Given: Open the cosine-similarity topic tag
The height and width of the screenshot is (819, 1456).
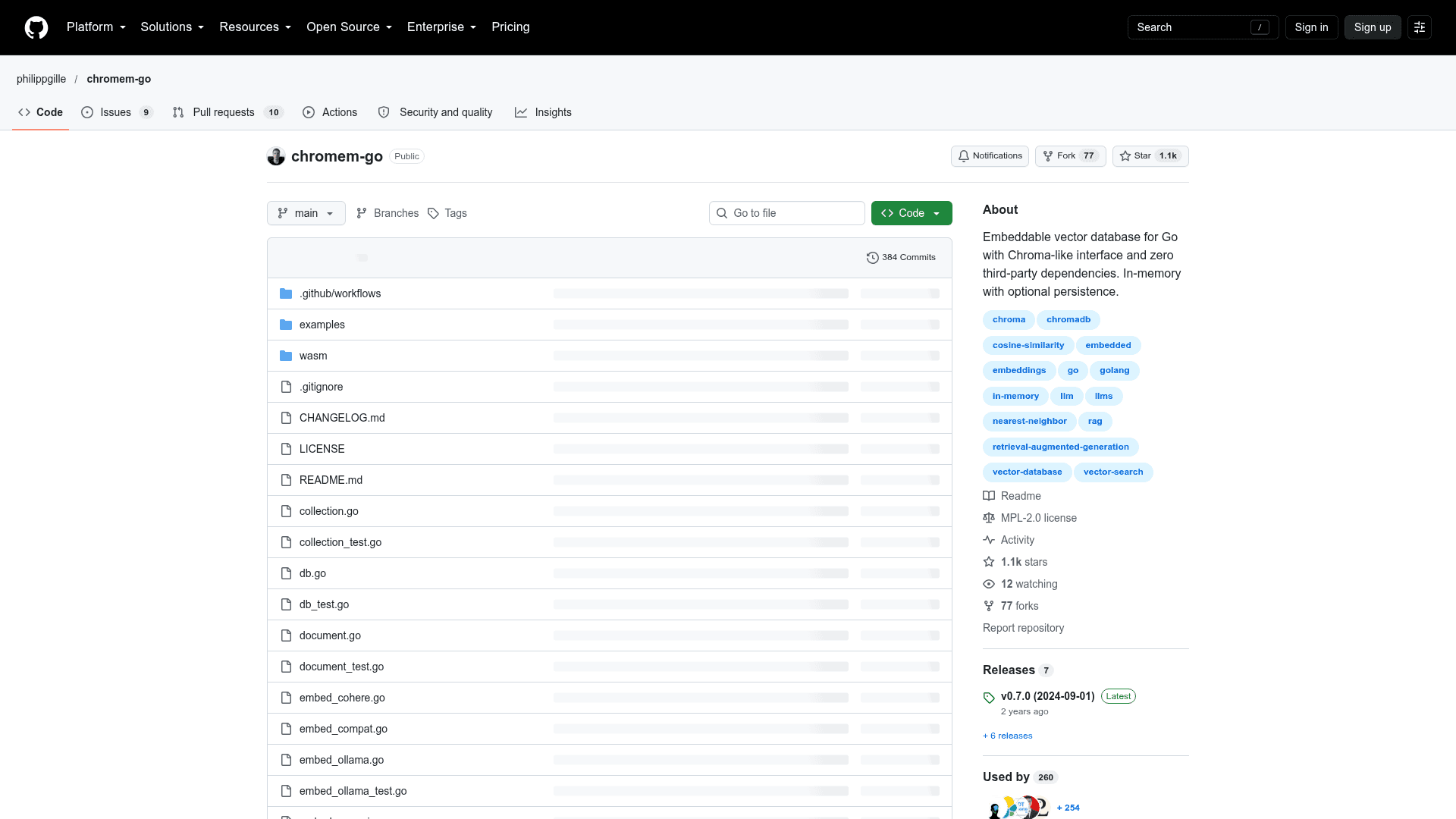Looking at the screenshot, I should 1028,346.
